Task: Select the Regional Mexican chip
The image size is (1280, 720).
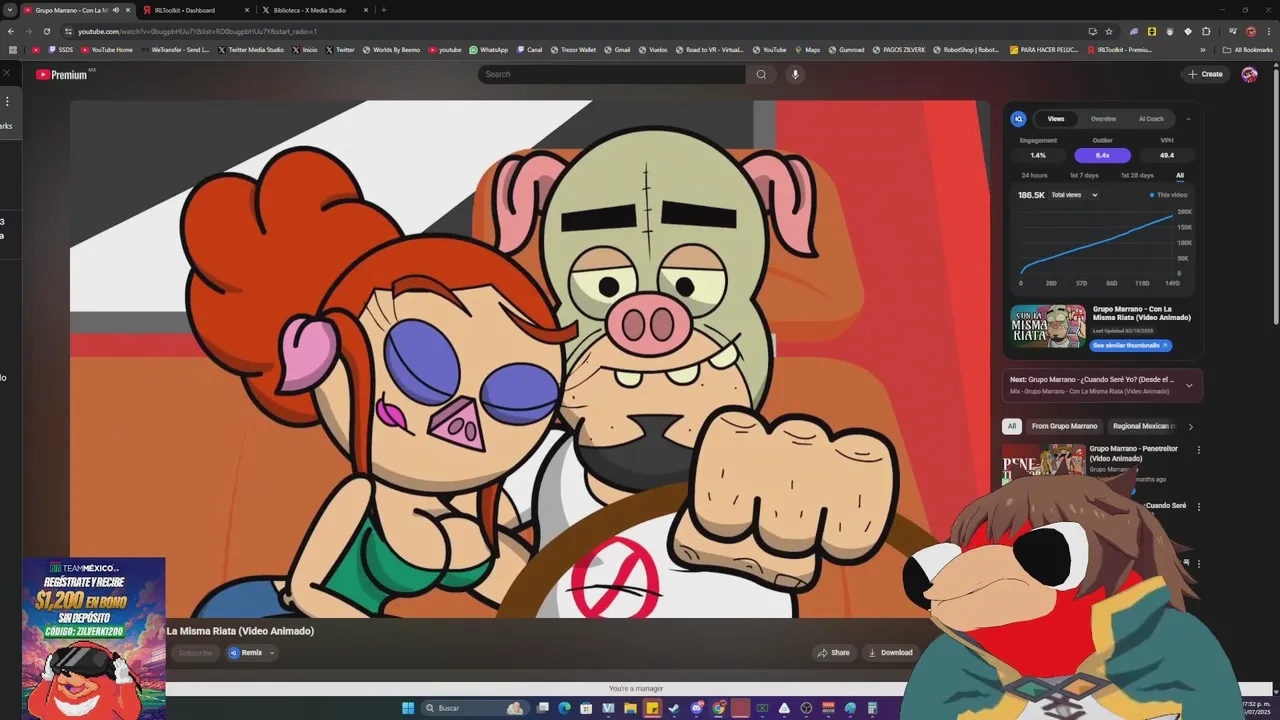Action: point(1144,426)
